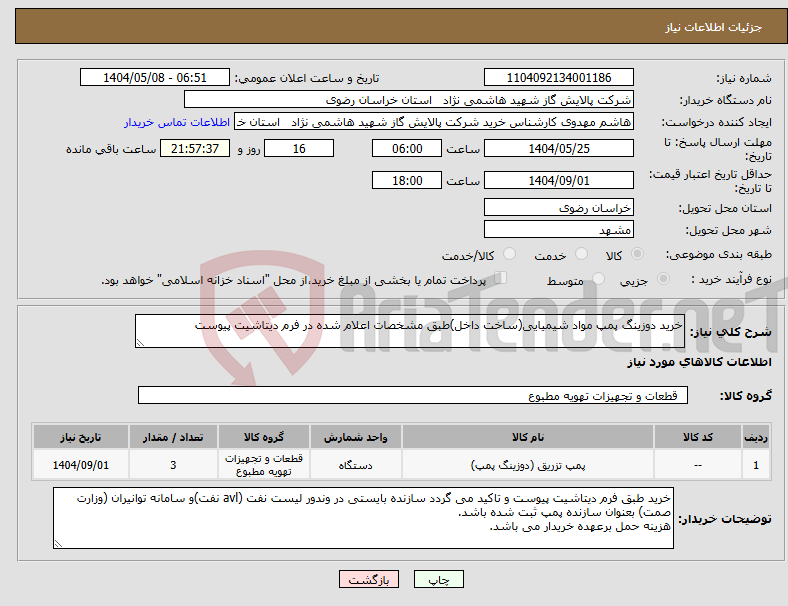Click the تعداد / مقدار column header
The image size is (788, 606).
point(173,437)
